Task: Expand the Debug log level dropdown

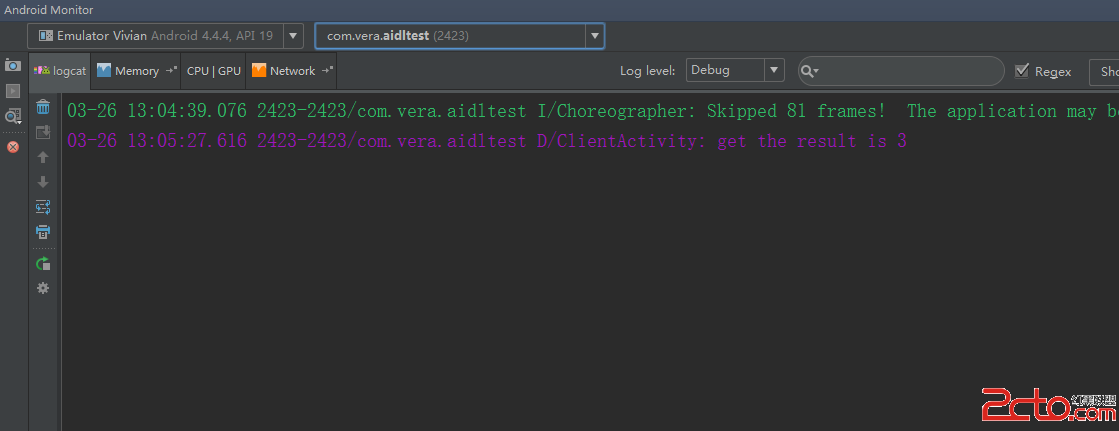Action: click(735, 70)
